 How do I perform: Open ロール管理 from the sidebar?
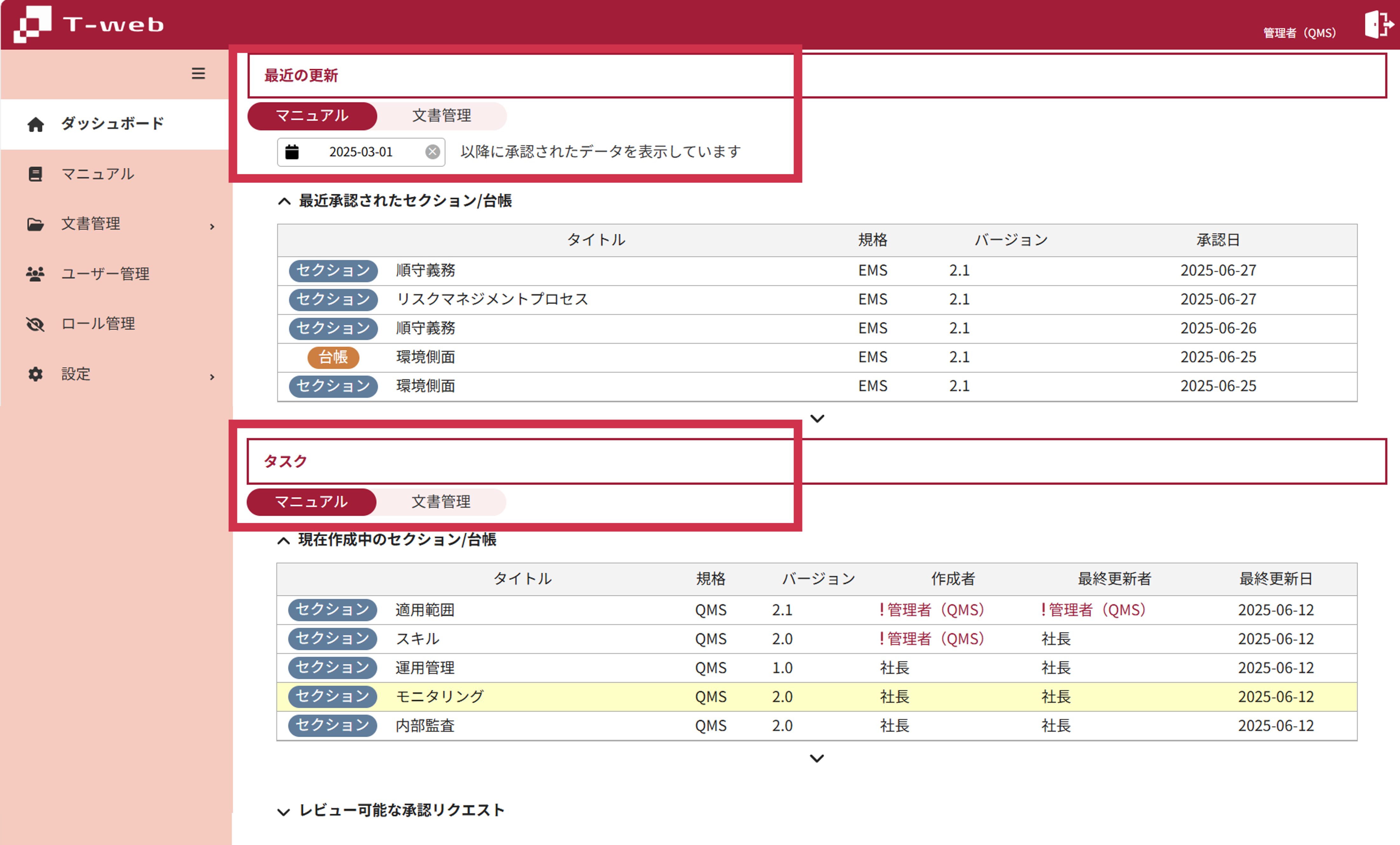pyautogui.click(x=98, y=324)
